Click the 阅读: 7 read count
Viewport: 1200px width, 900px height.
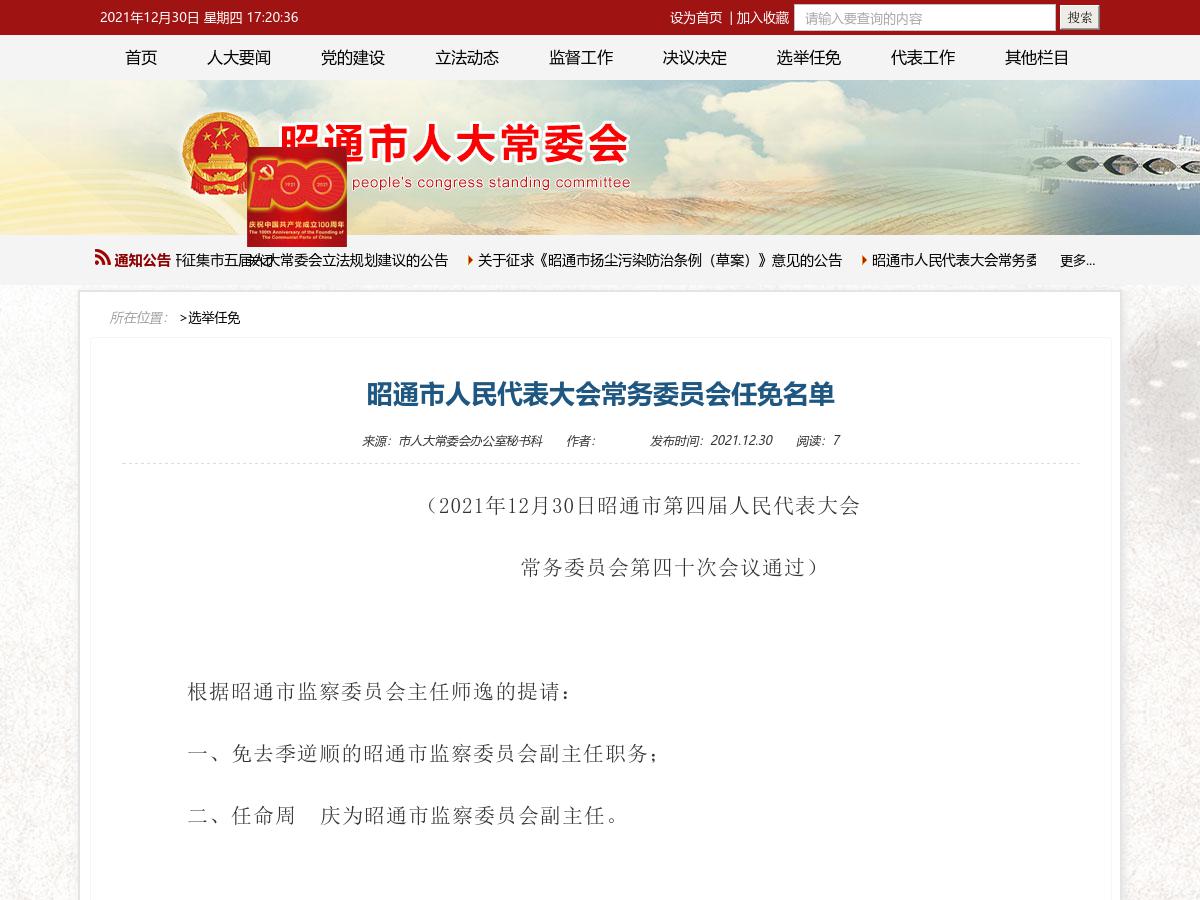pyautogui.click(x=818, y=440)
